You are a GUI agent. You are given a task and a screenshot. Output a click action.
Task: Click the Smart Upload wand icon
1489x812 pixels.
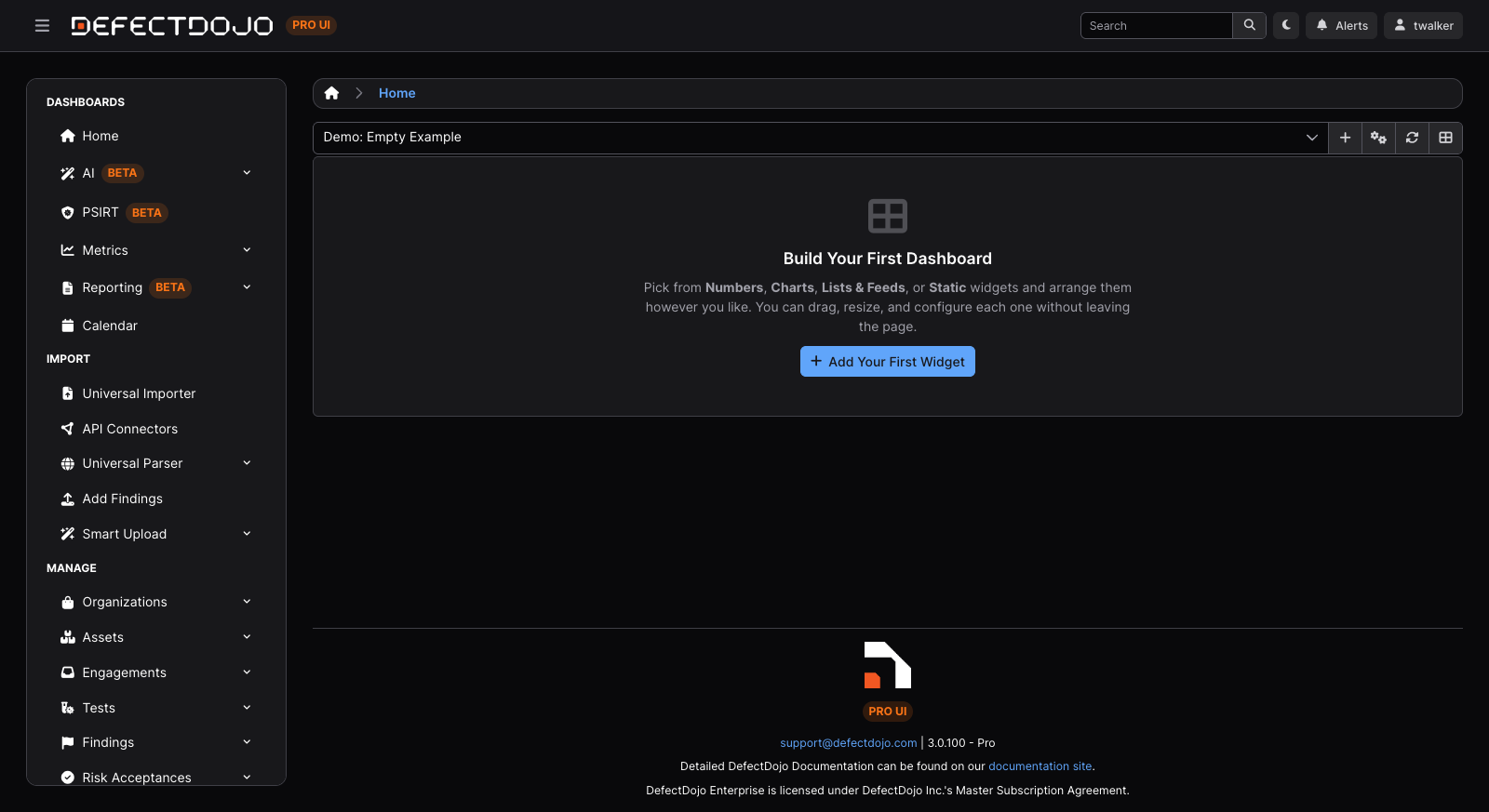pyautogui.click(x=67, y=534)
